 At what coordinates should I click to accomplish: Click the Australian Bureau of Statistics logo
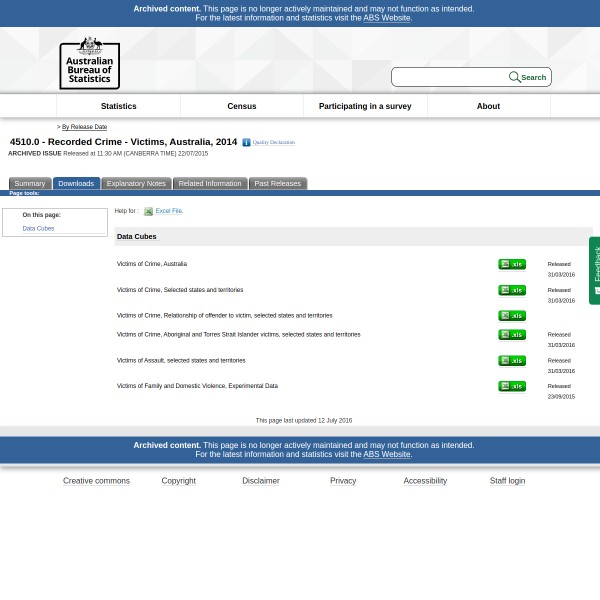(x=89, y=62)
